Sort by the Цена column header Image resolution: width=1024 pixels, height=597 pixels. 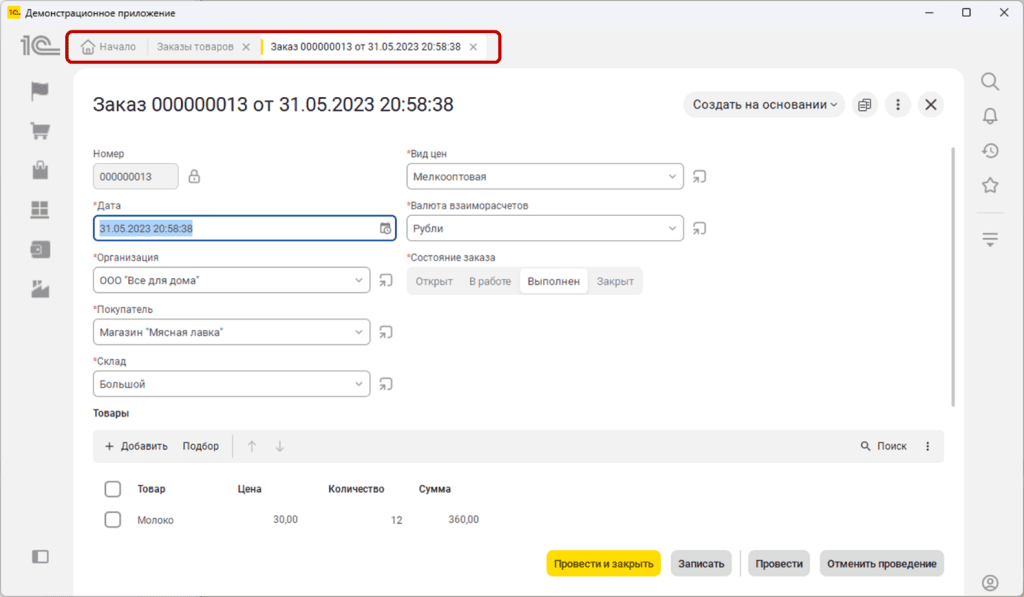[249, 489]
